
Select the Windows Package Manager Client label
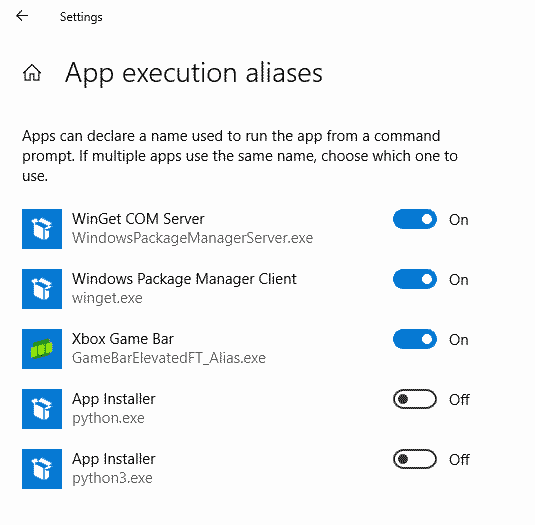coord(184,279)
